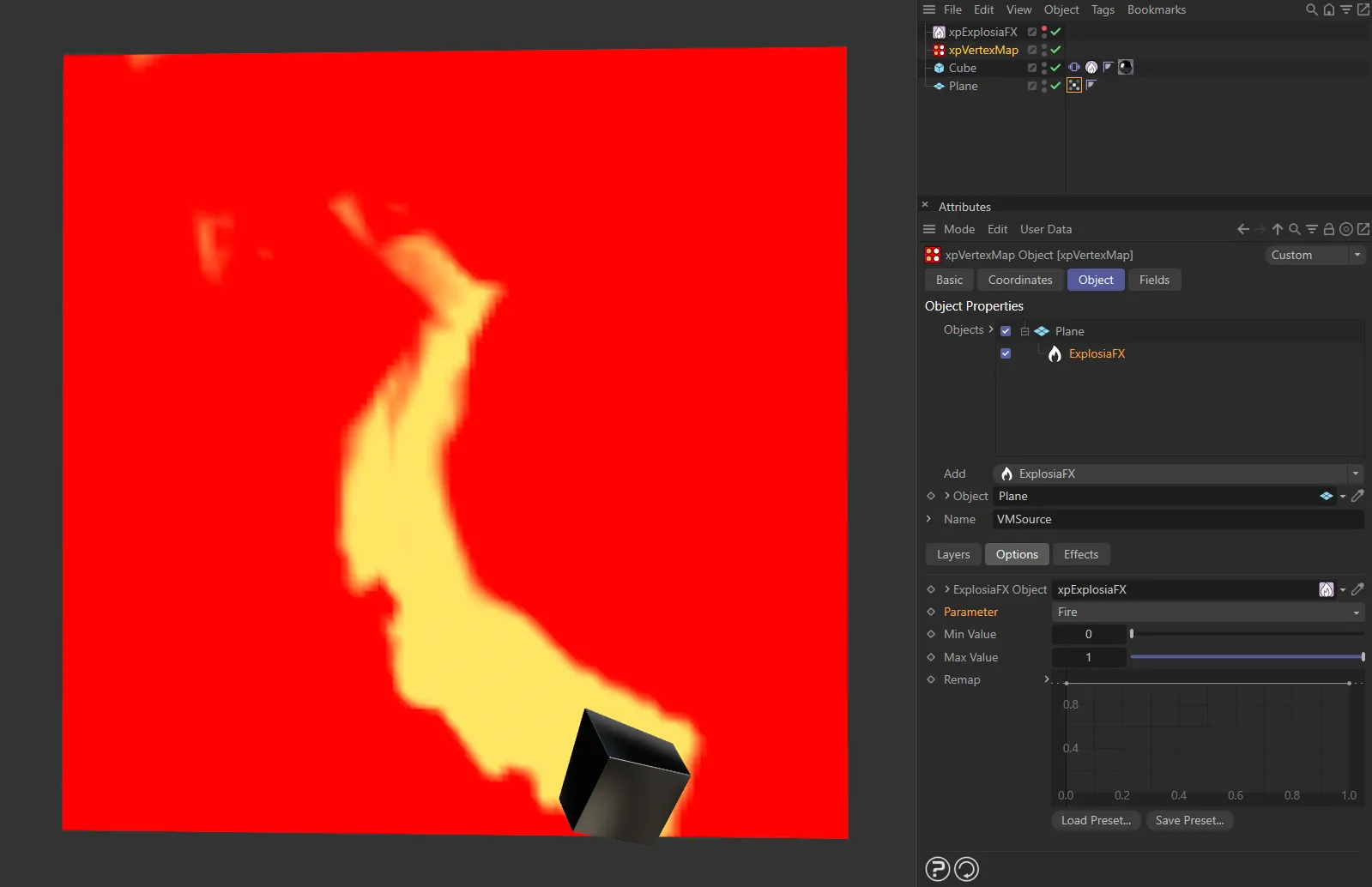The width and height of the screenshot is (1372, 887).
Task: Toggle the ExplosiaFX checkbox in Objects list
Action: (x=1006, y=353)
